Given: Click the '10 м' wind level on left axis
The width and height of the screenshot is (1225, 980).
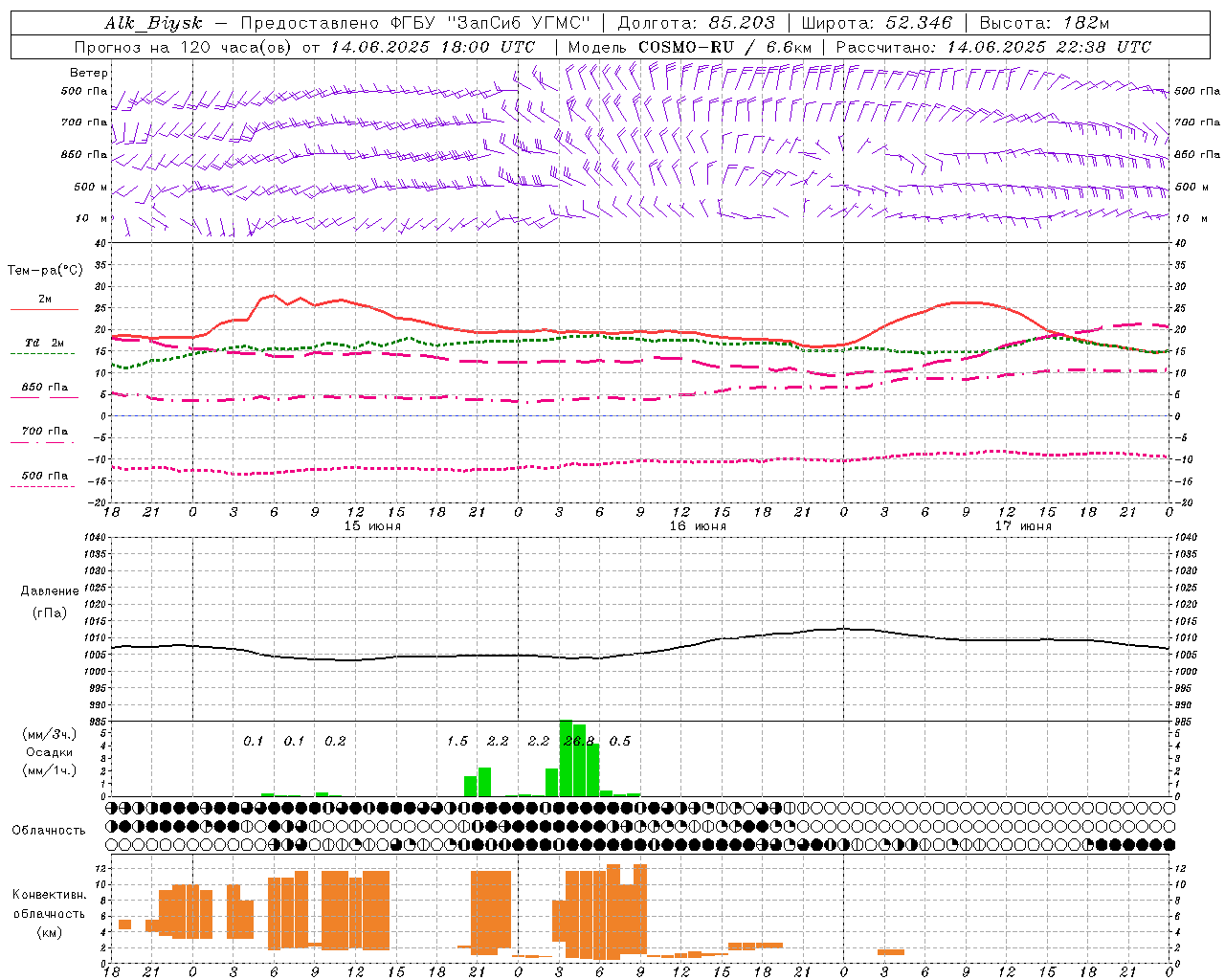Looking at the screenshot, I should [91, 218].
